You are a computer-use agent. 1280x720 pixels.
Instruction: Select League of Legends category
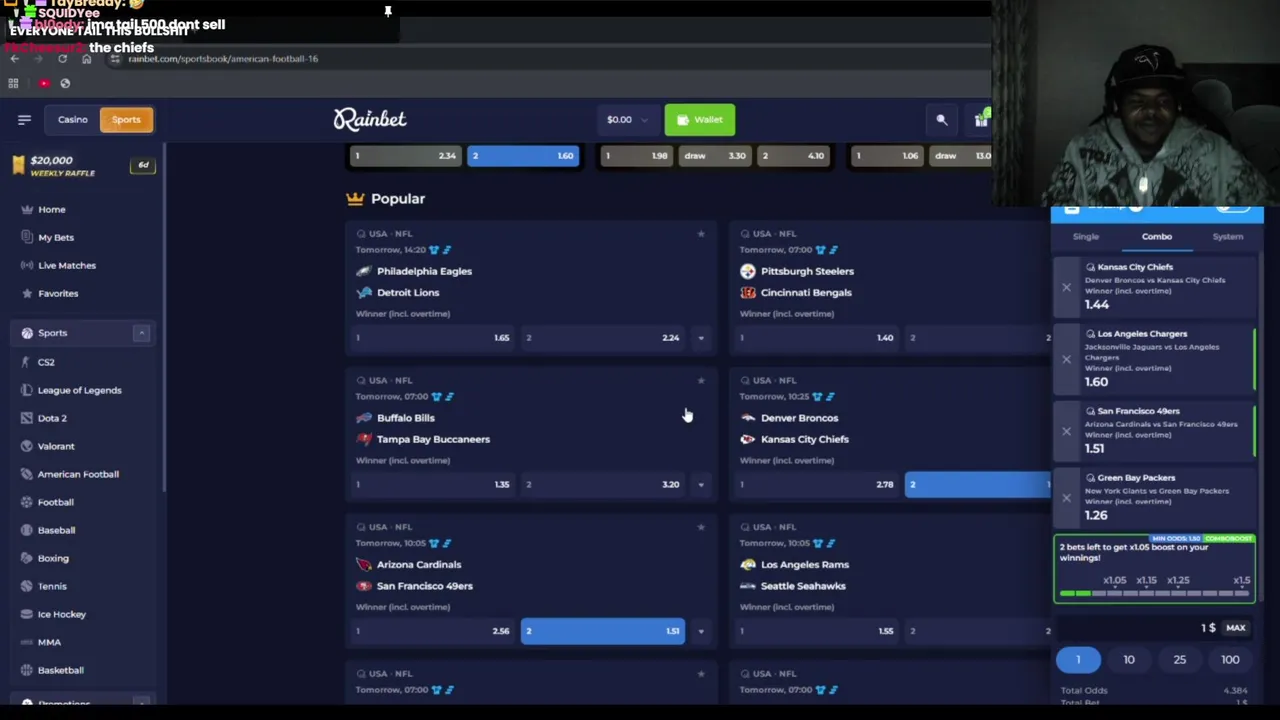click(79, 390)
